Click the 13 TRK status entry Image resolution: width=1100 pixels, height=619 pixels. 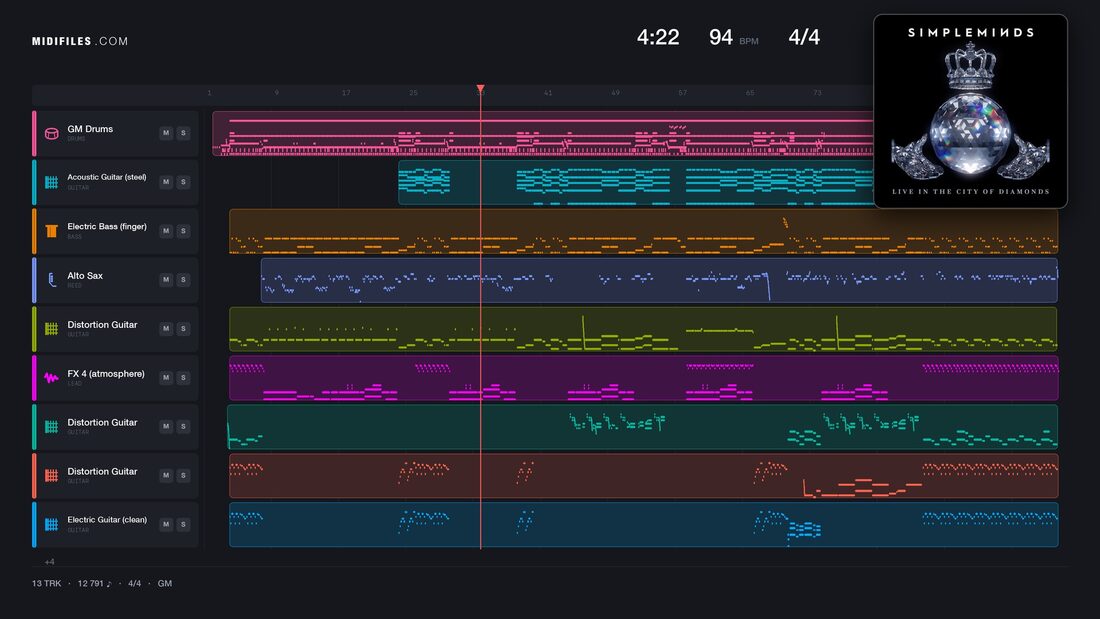pyautogui.click(x=46, y=583)
